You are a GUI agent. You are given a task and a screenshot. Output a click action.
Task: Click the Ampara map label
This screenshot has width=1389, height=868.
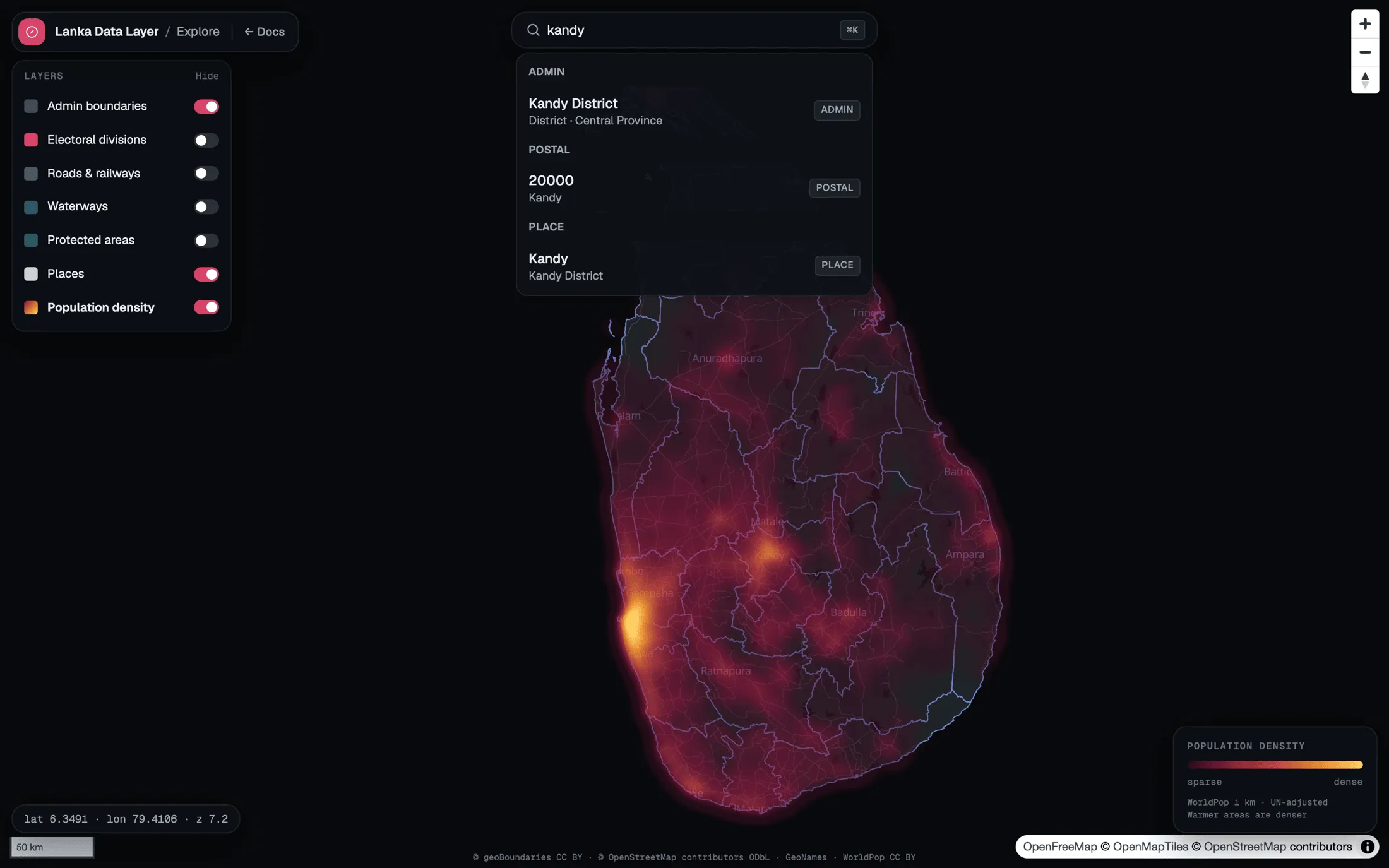pyautogui.click(x=964, y=554)
